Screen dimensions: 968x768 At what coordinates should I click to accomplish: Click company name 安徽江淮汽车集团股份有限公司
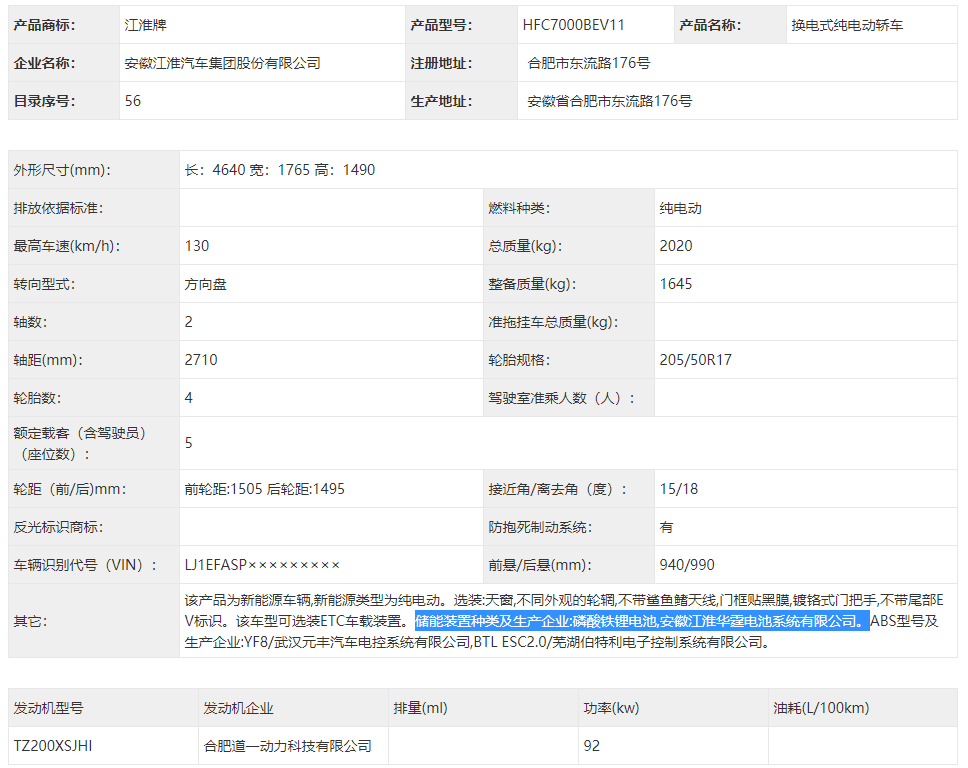tap(223, 63)
